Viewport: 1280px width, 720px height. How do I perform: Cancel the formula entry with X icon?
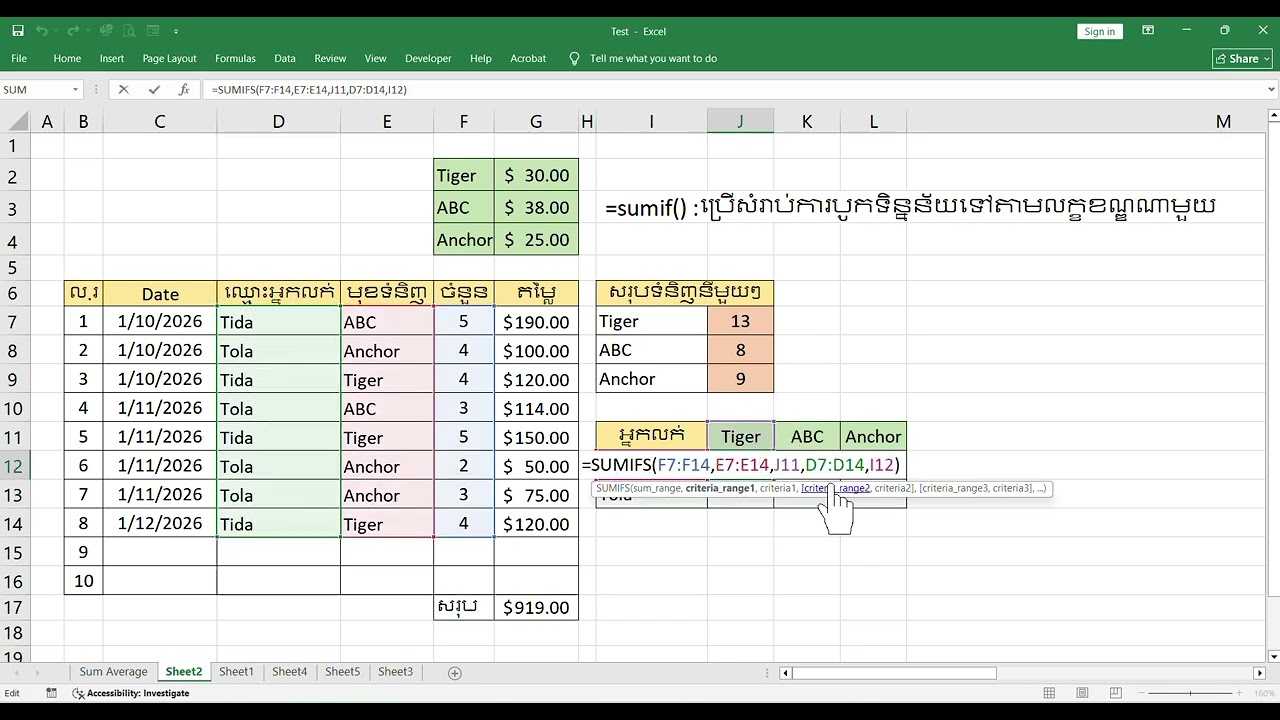pyautogui.click(x=123, y=89)
